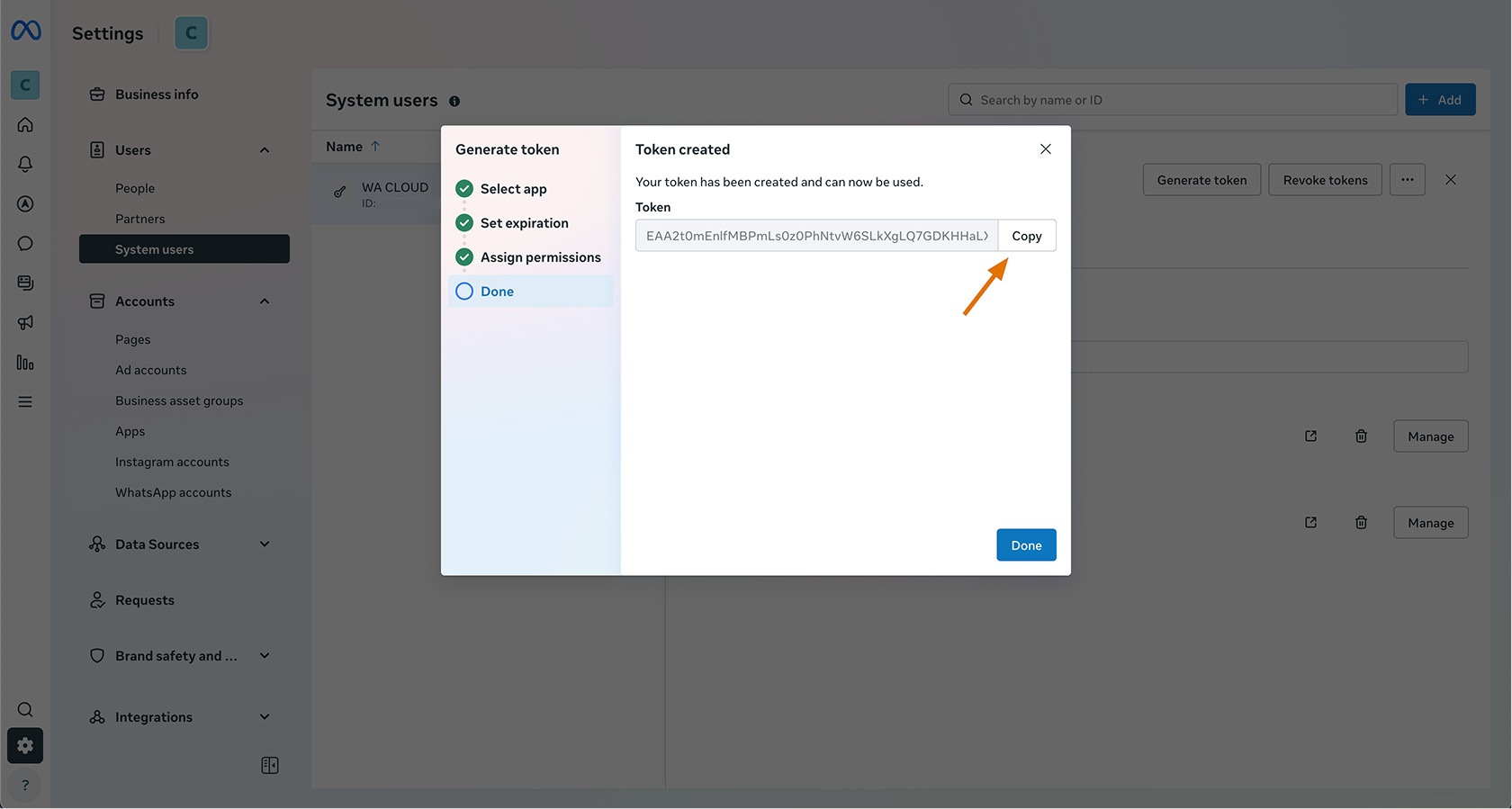
Task: Open the notifications bell icon
Action: 25,164
